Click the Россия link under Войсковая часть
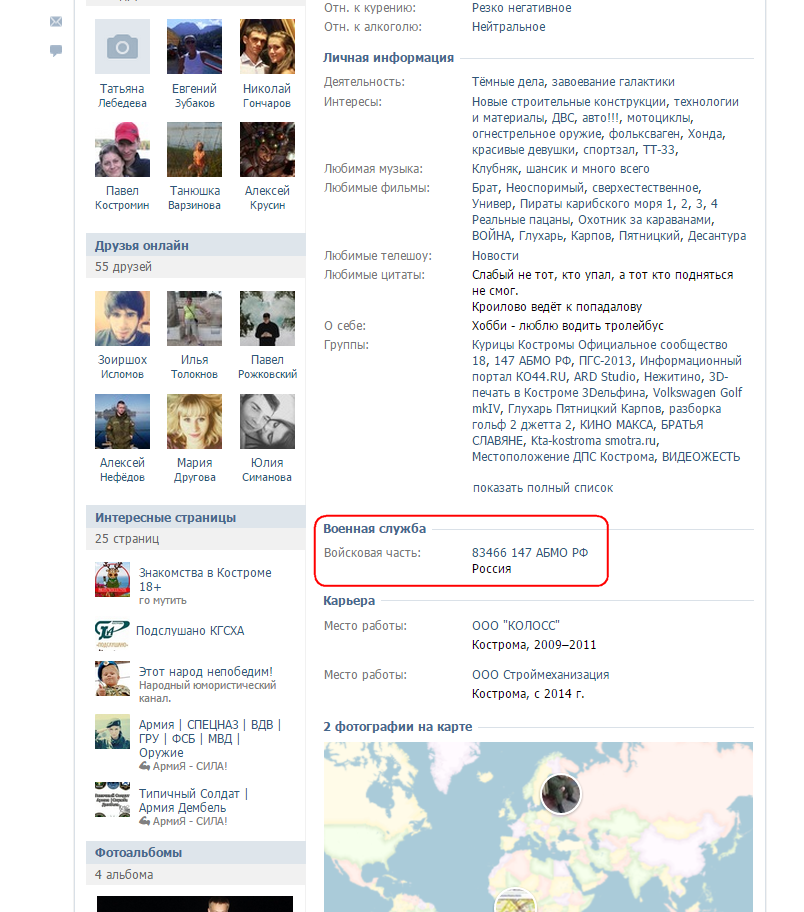Image resolution: width=804 pixels, height=912 pixels. [x=492, y=569]
